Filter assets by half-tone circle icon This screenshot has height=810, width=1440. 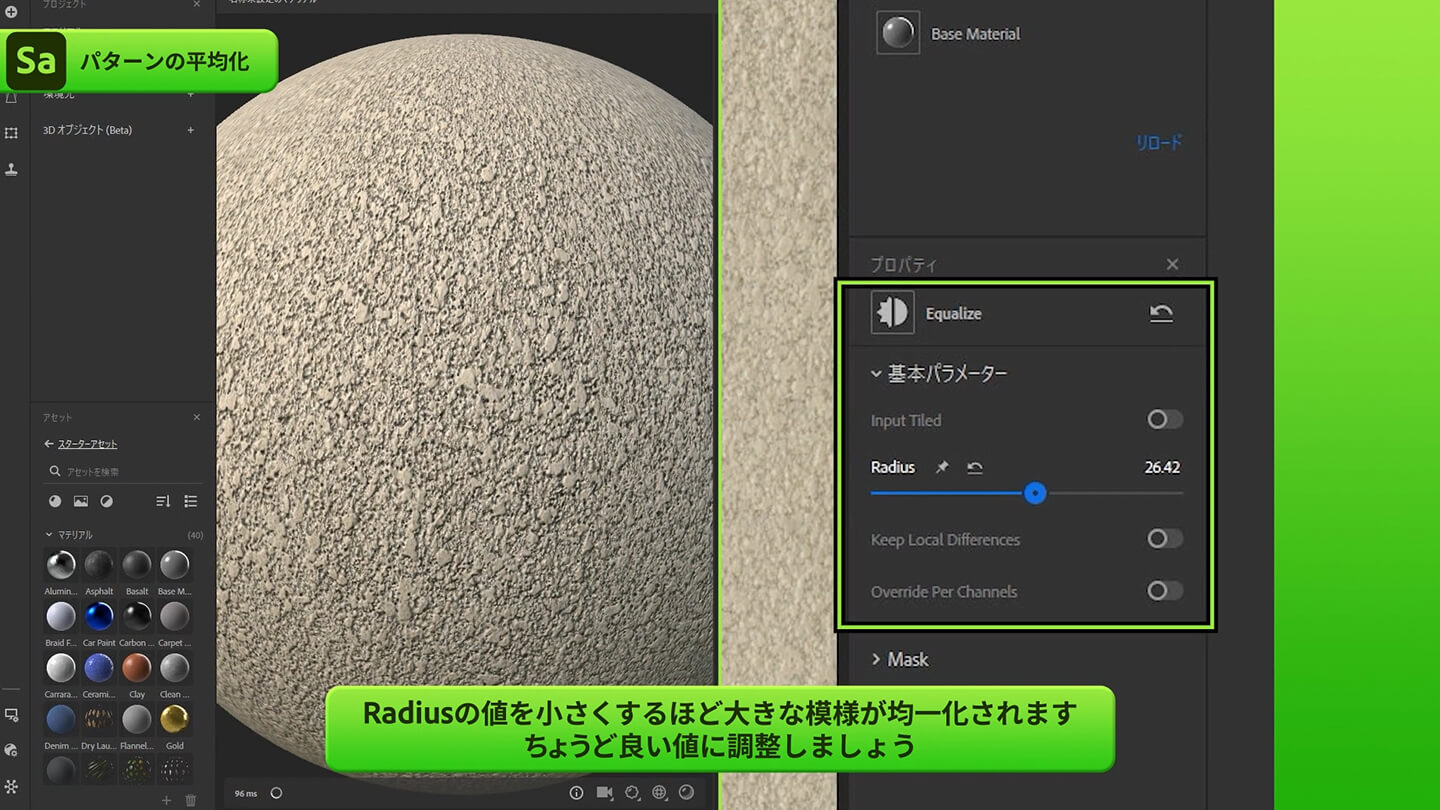[x=106, y=501]
